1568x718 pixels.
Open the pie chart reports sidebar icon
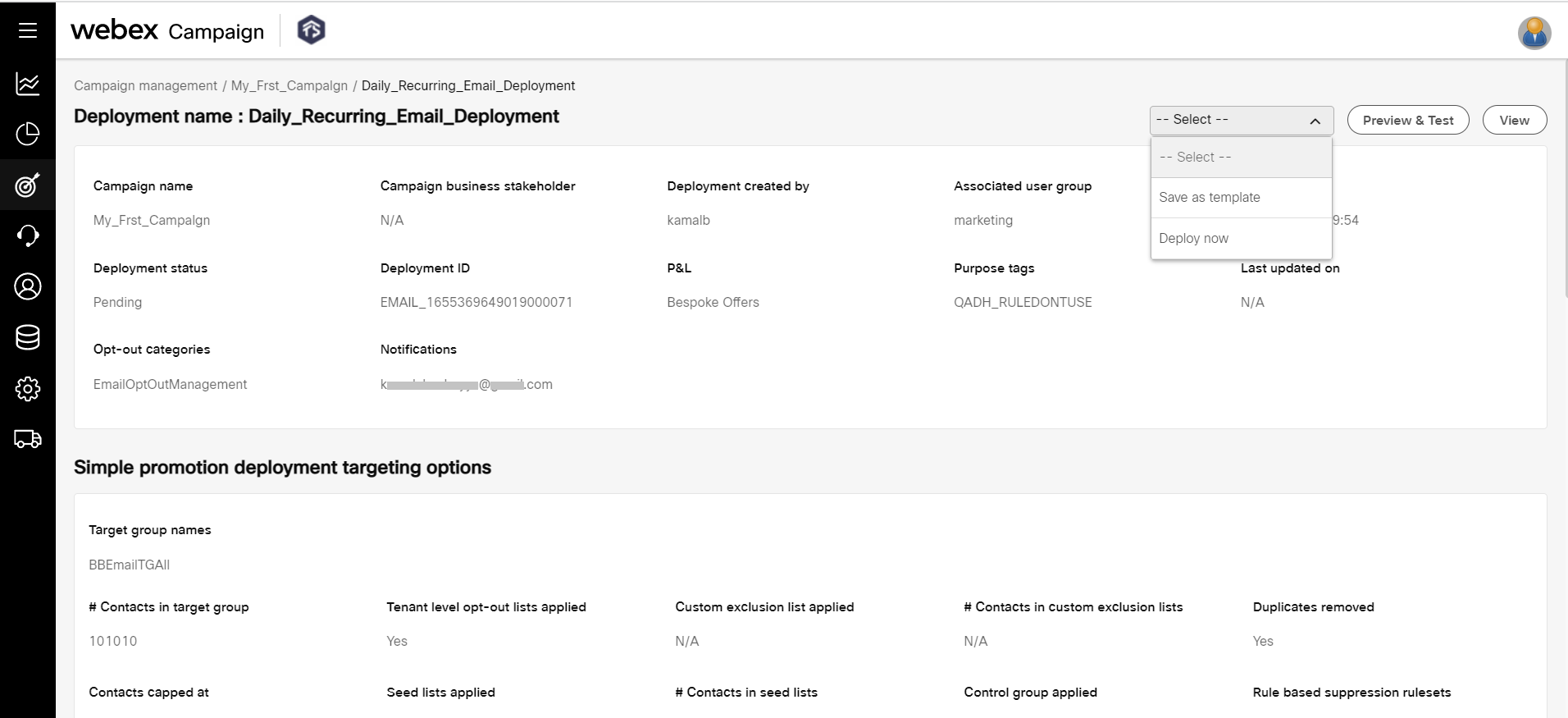(x=28, y=134)
